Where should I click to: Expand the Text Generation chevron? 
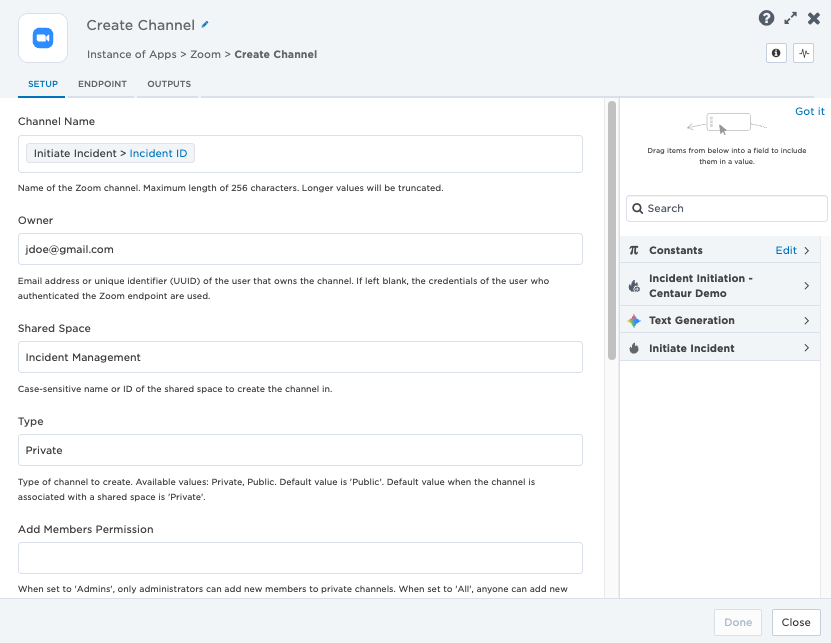tap(807, 321)
